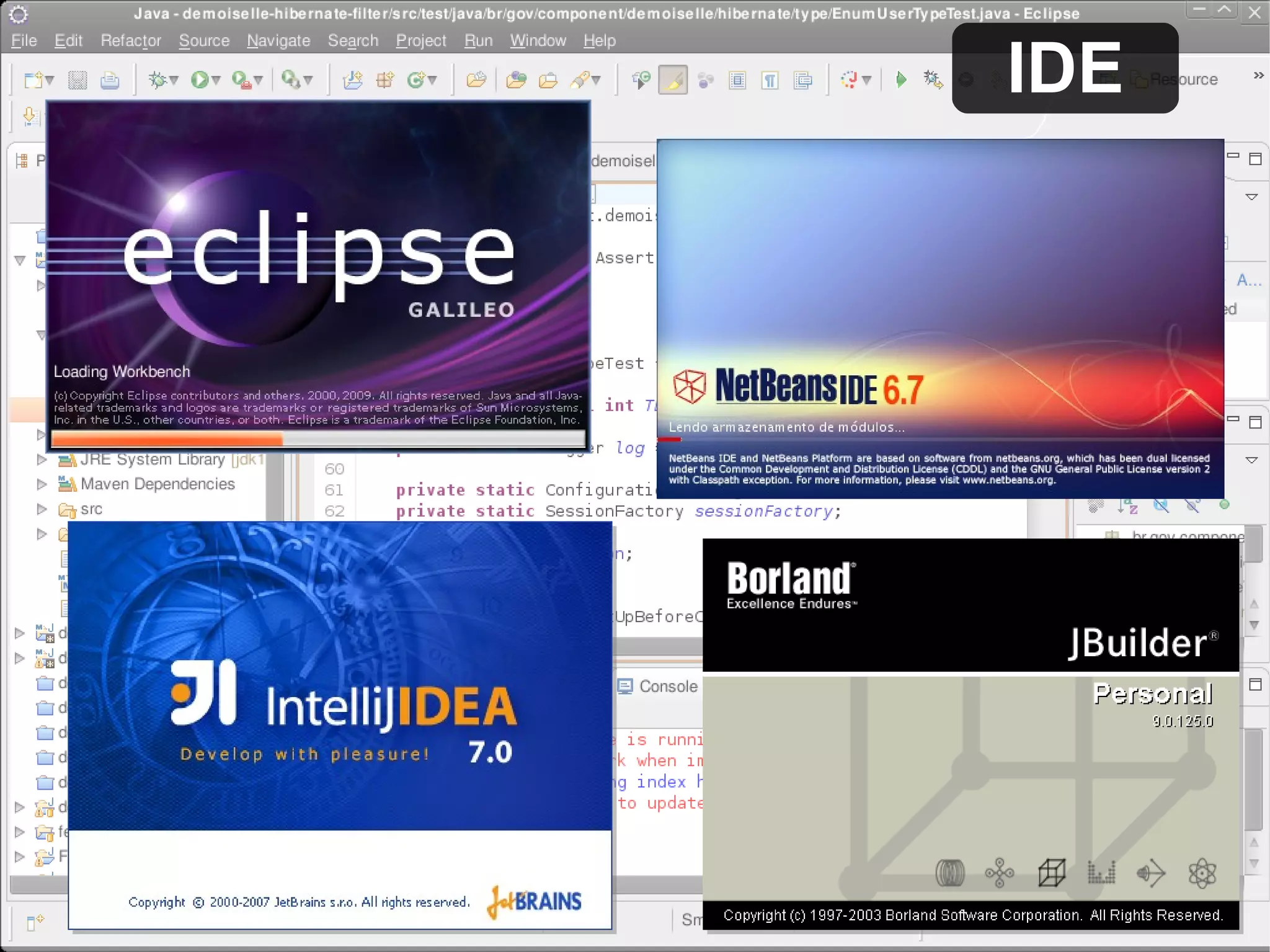Expand the src folder node
Image resolution: width=1270 pixels, height=952 pixels.
[42, 509]
